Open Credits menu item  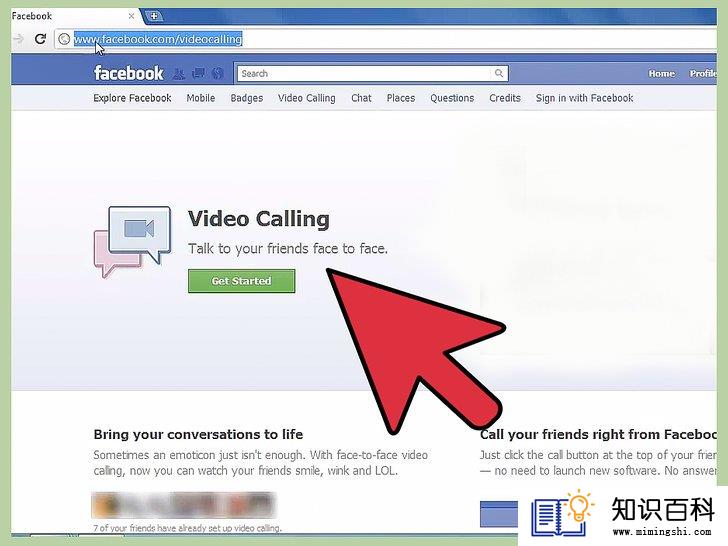click(505, 98)
